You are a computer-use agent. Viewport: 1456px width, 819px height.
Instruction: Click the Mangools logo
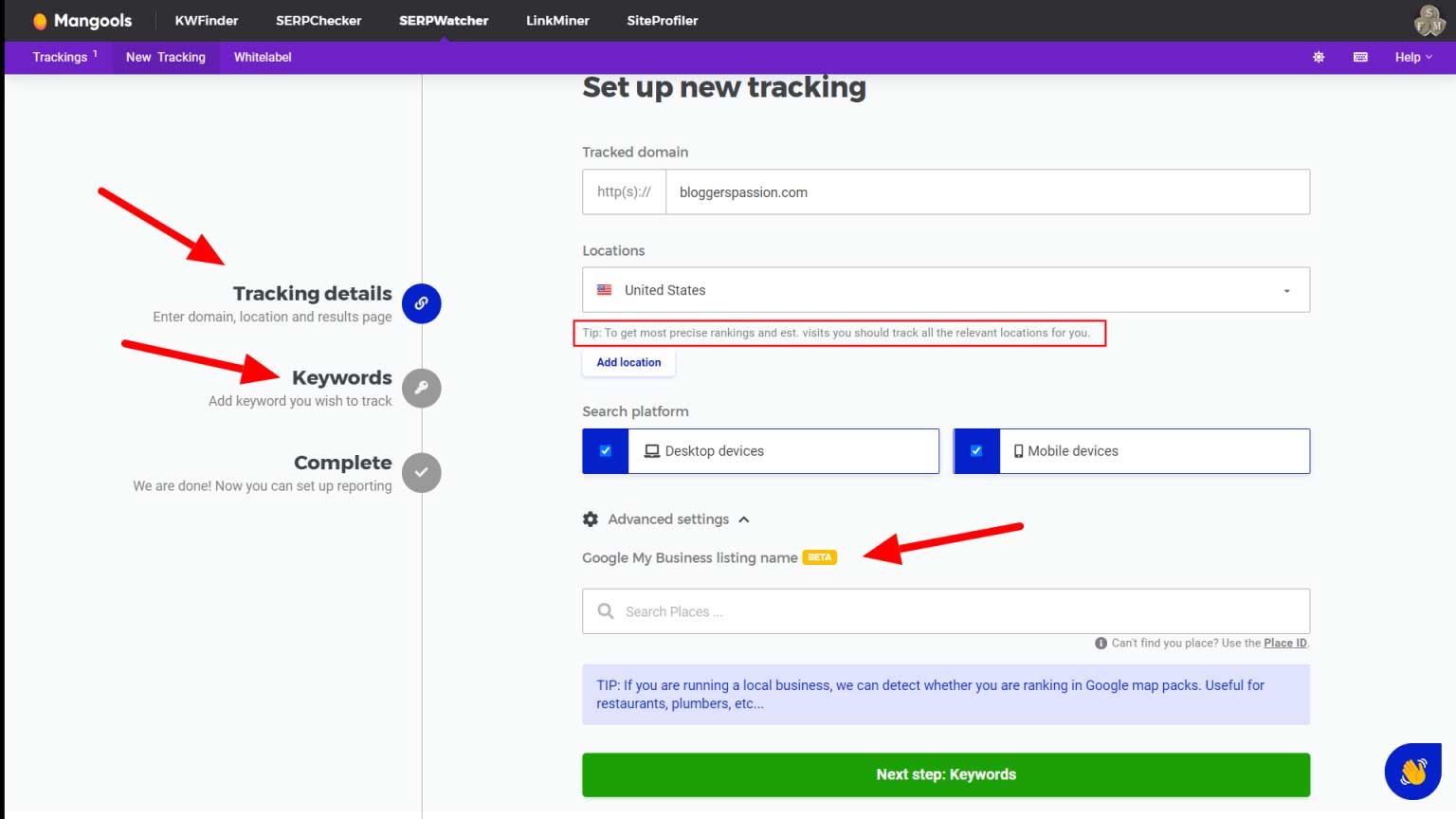[x=82, y=20]
